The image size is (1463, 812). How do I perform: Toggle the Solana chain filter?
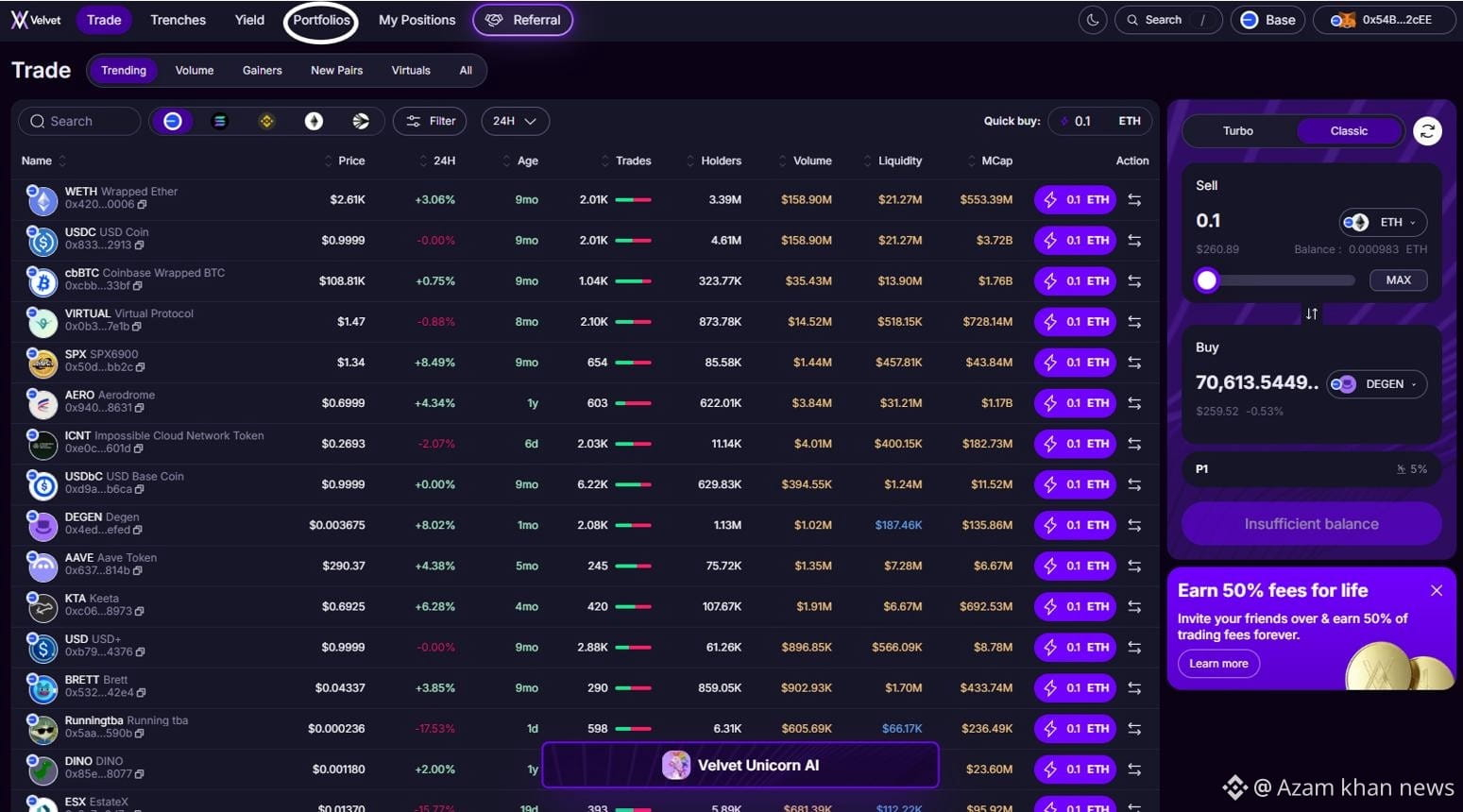click(219, 121)
